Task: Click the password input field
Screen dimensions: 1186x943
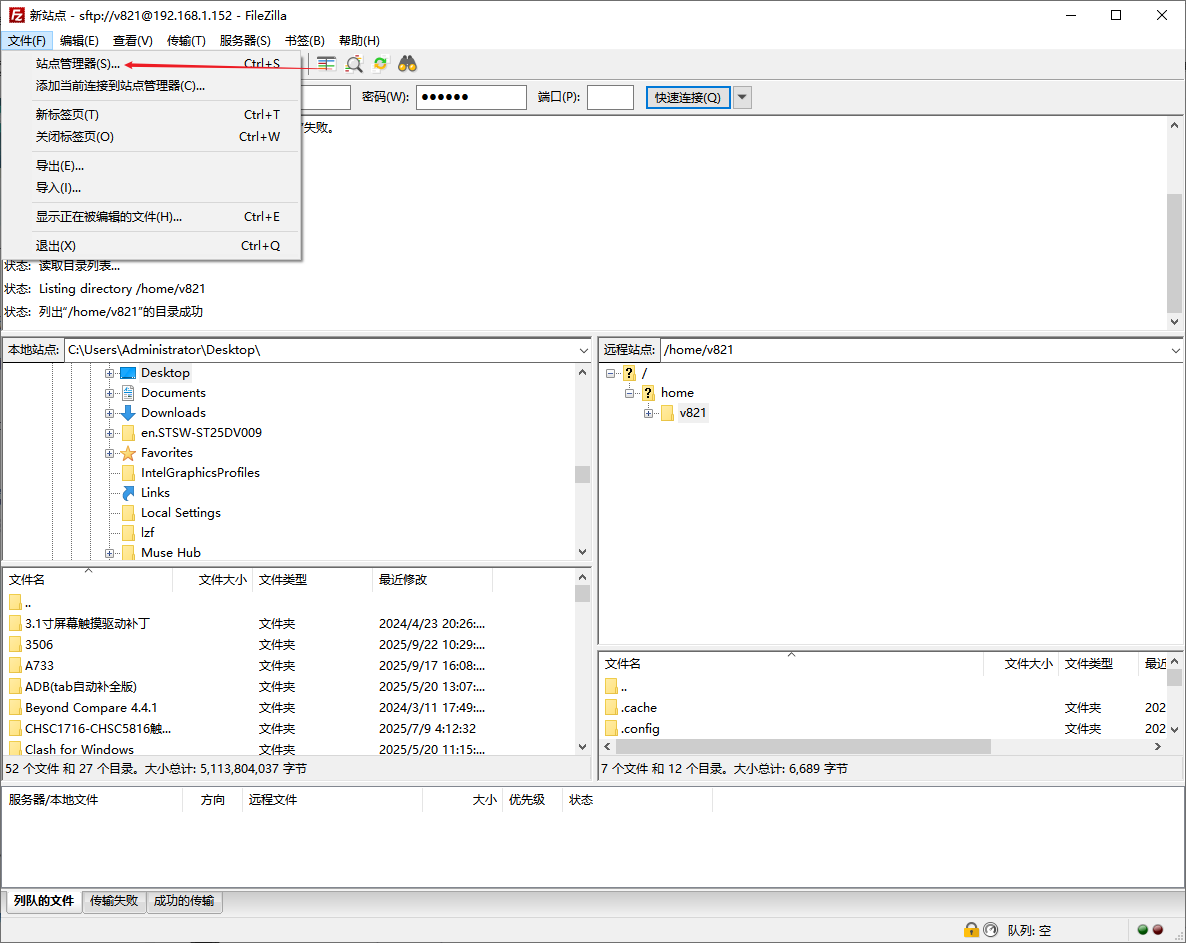Action: coord(471,98)
